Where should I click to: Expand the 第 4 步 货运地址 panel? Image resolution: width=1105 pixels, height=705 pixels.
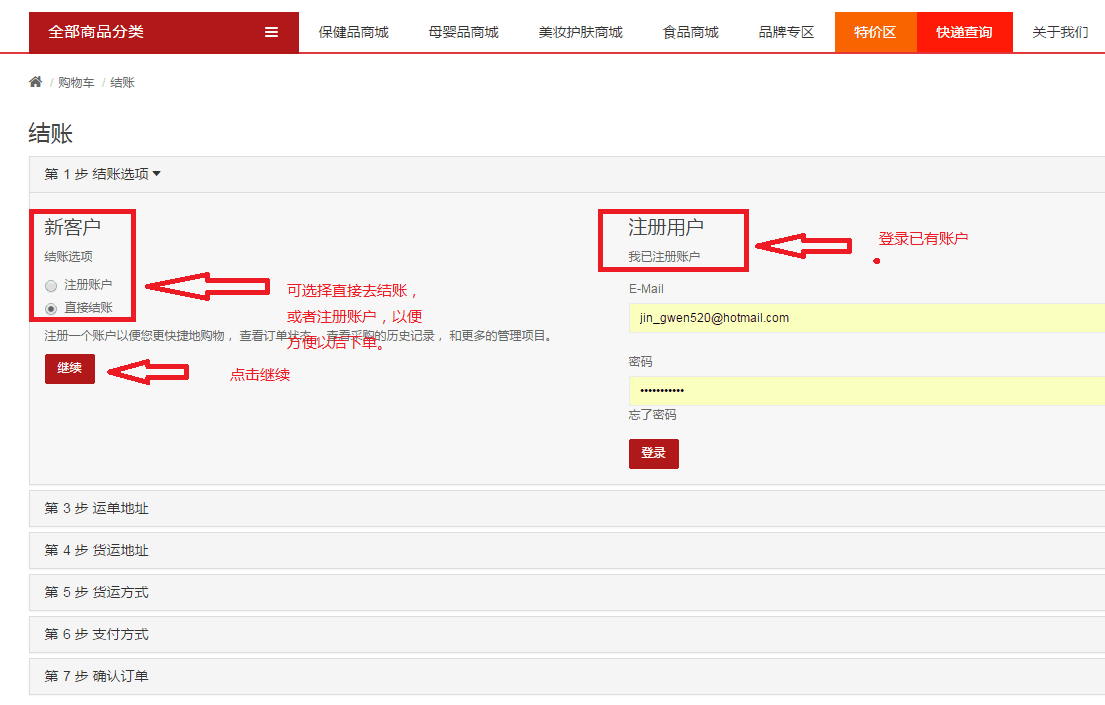96,550
